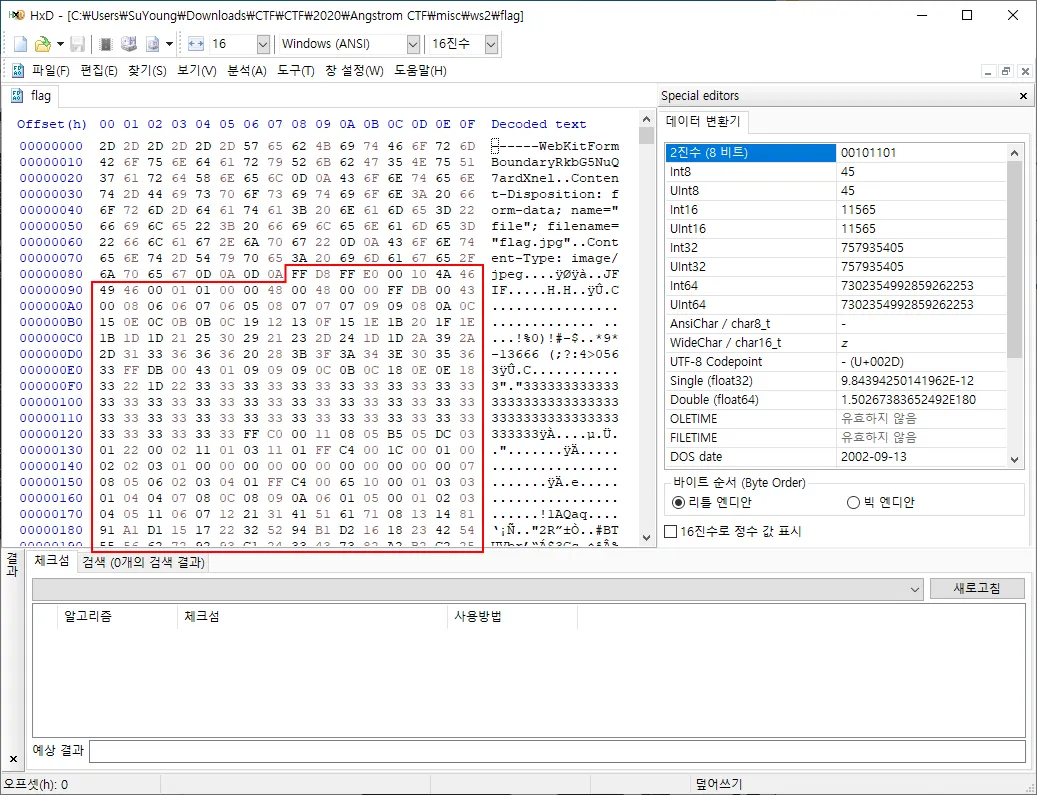Select the 2진수 (8 비트) row
The width and height of the screenshot is (1037, 795).
coord(836,153)
